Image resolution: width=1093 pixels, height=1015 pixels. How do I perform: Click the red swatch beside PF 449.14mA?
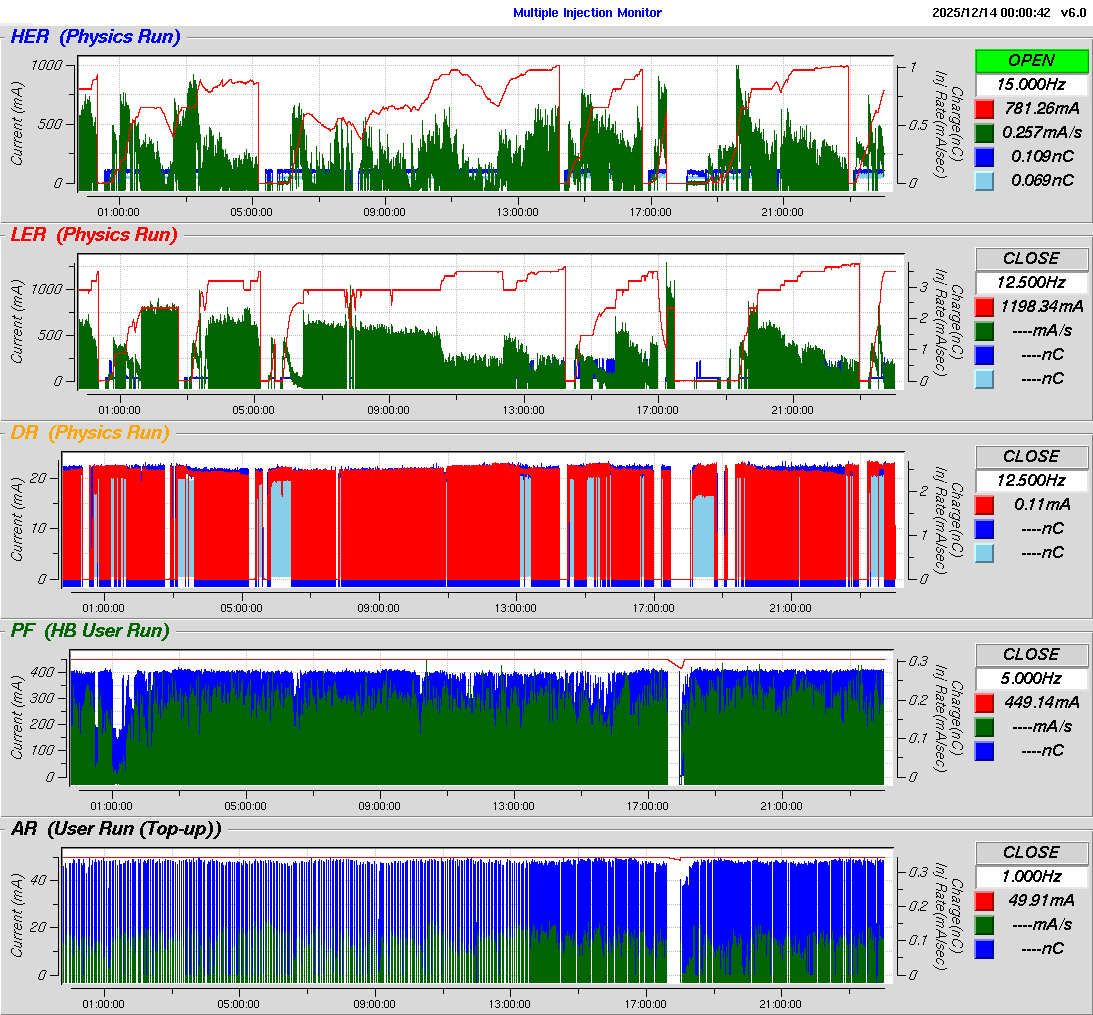pos(985,702)
